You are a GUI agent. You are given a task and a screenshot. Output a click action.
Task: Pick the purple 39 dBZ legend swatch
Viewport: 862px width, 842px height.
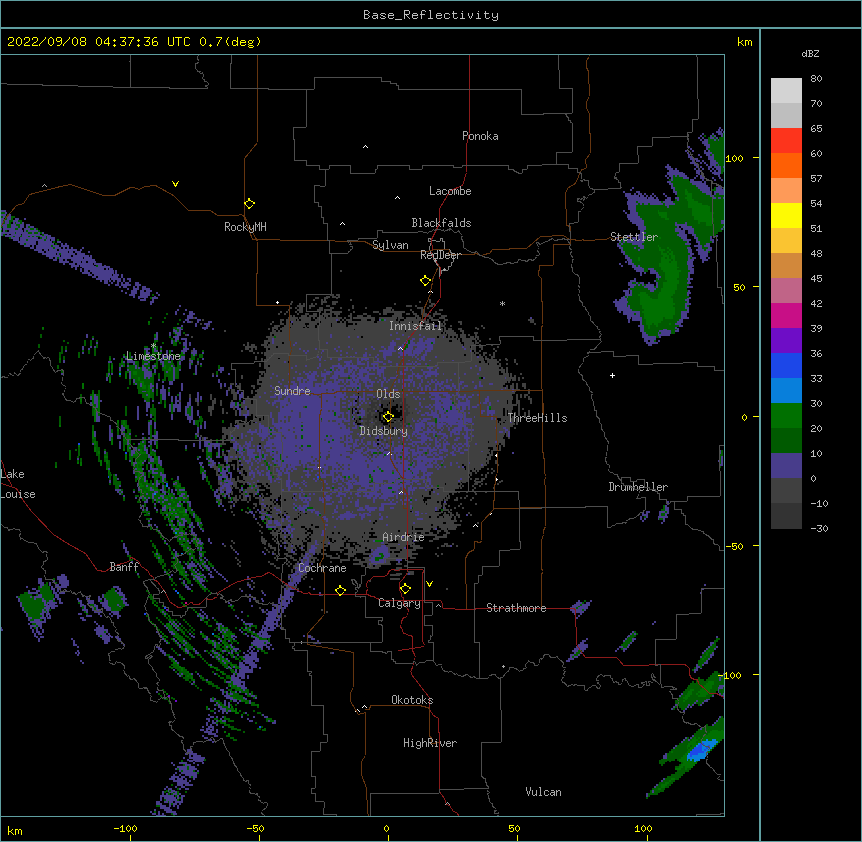(786, 340)
